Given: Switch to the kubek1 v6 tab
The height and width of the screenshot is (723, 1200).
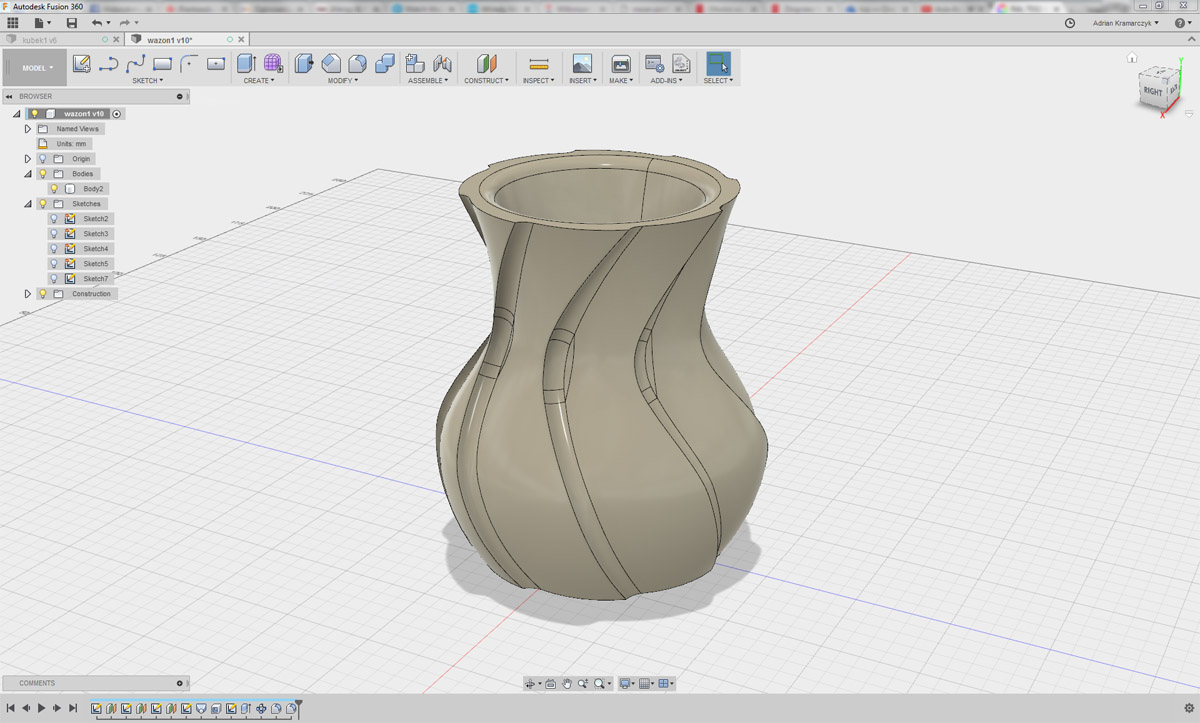Looking at the screenshot, I should coord(40,40).
